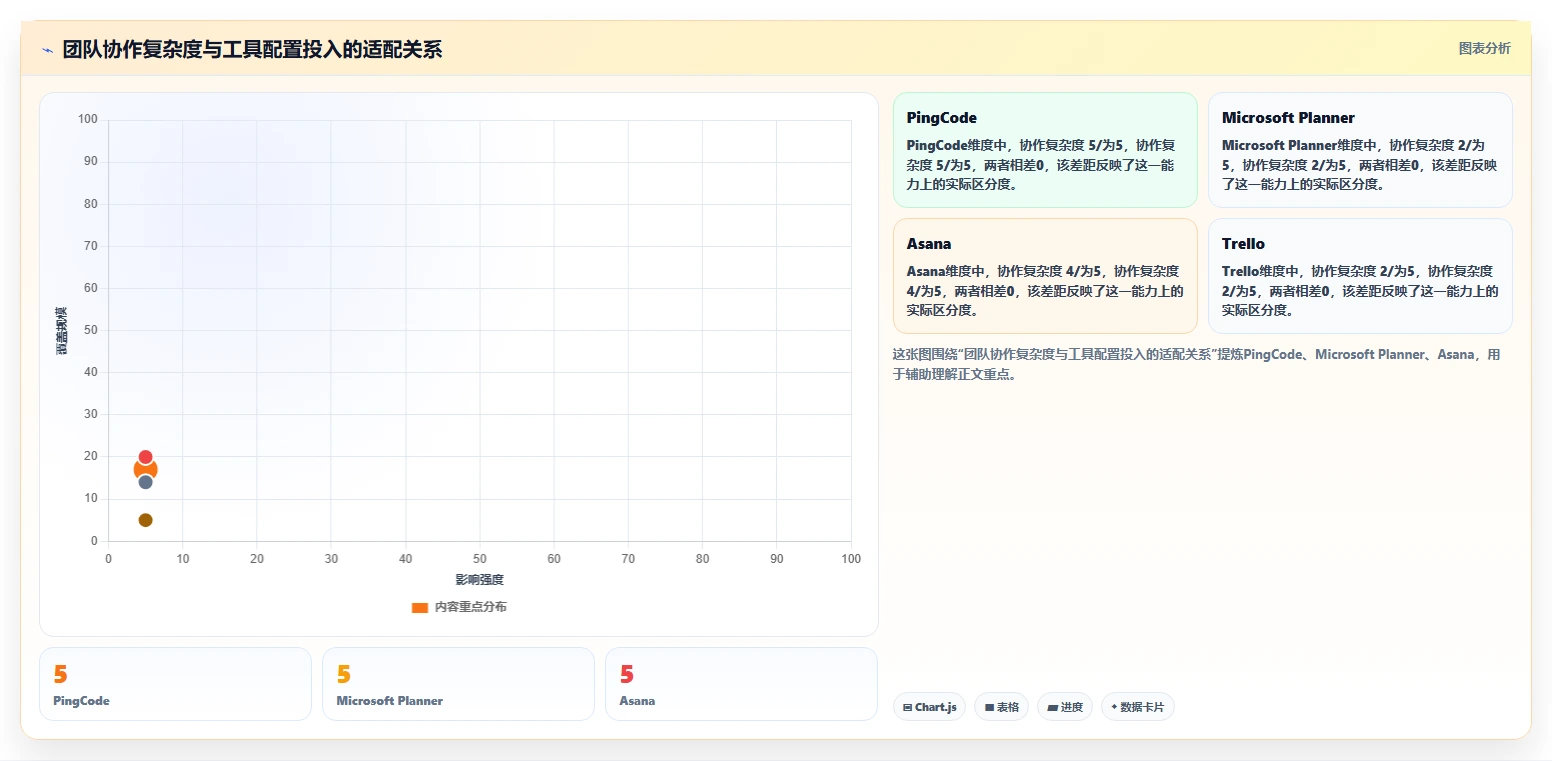Open the PingCode description card

click(1045, 150)
